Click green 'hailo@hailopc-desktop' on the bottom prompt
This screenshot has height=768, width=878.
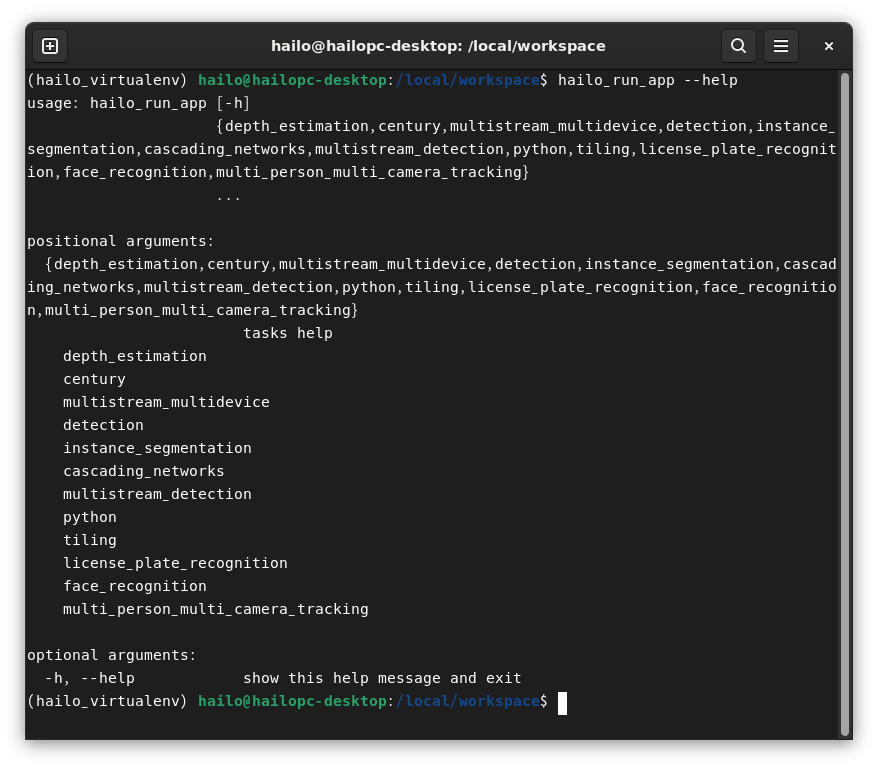pyautogui.click(x=292, y=701)
